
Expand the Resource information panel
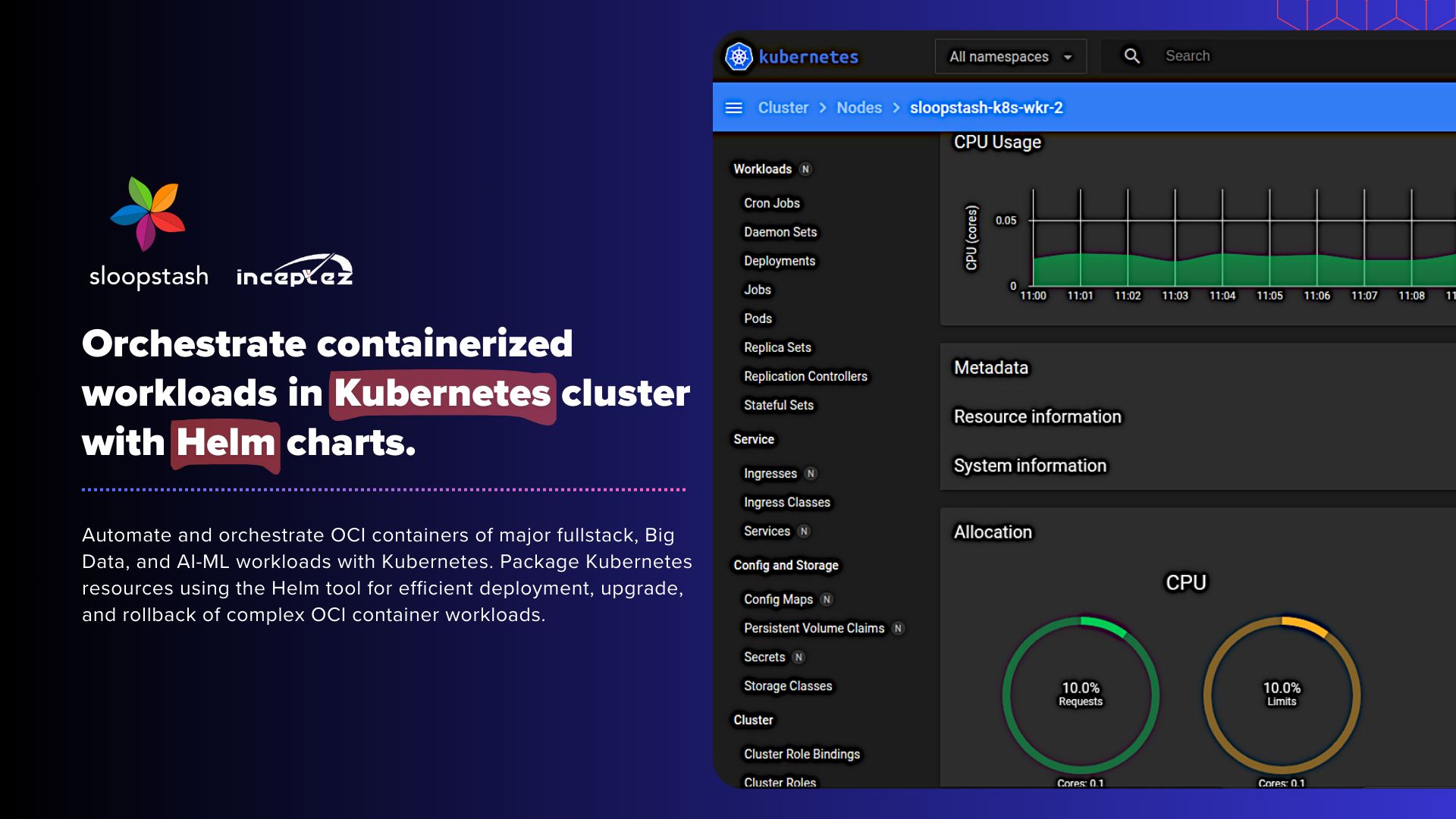point(1037,416)
